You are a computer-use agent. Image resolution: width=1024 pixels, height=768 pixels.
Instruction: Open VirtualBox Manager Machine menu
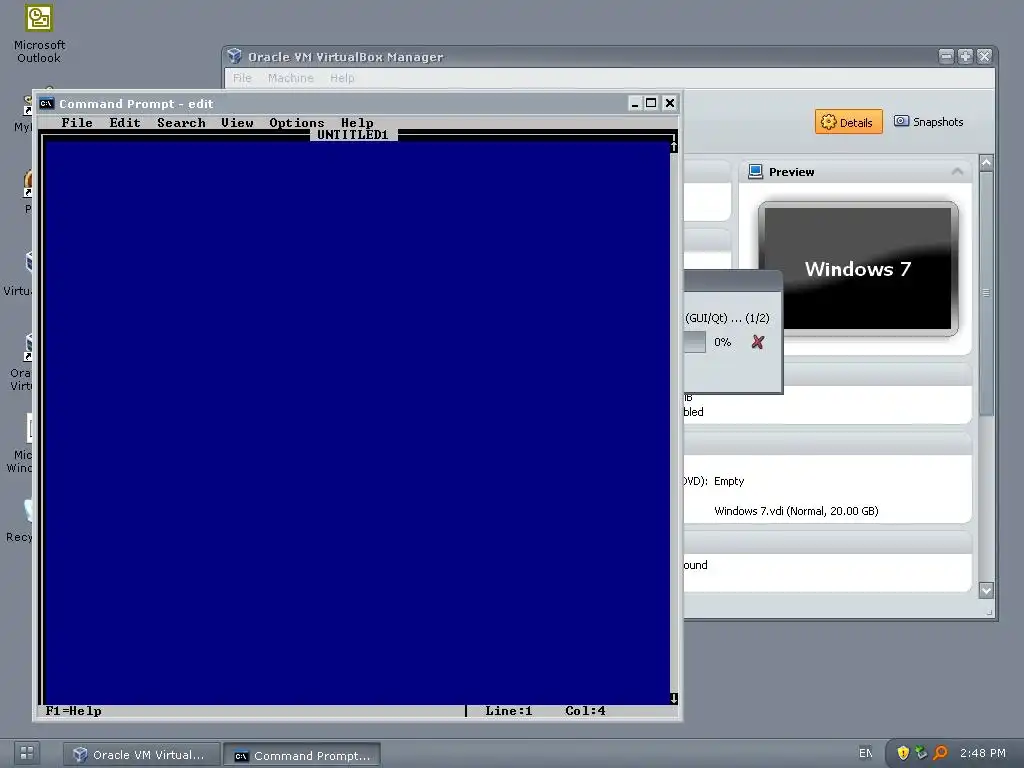coord(291,78)
